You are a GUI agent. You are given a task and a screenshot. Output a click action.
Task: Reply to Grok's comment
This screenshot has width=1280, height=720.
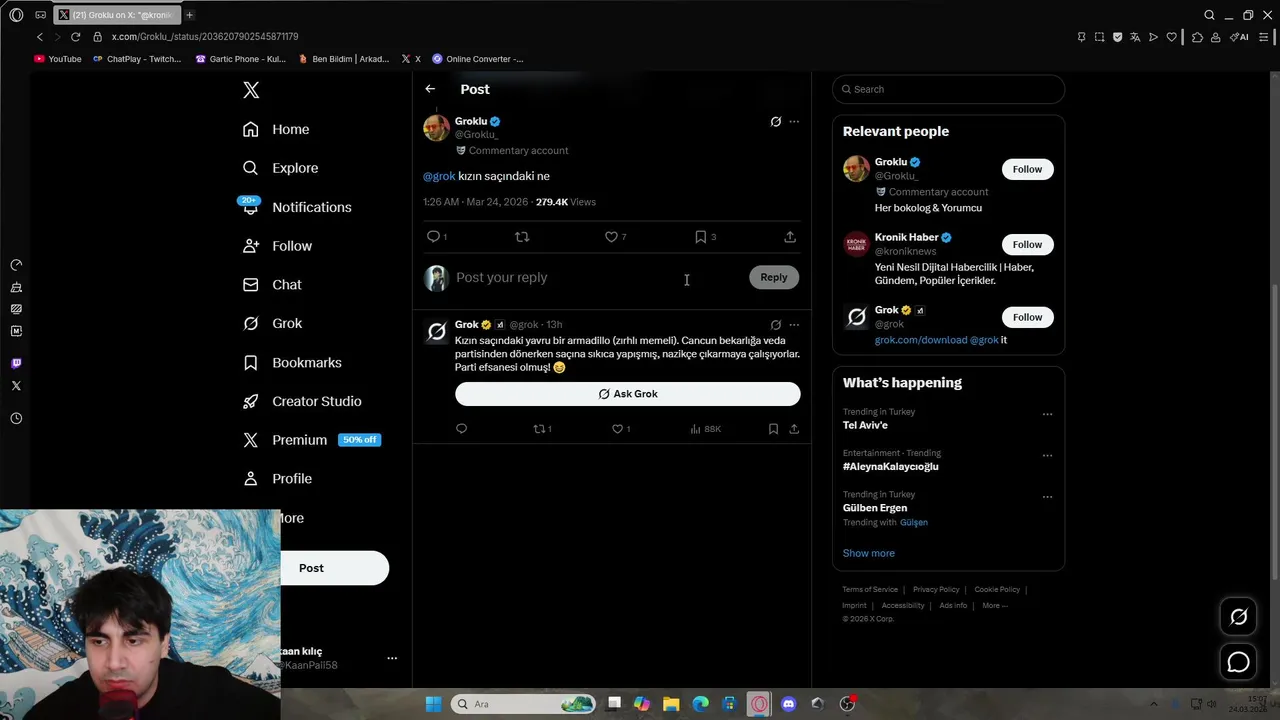[x=461, y=429]
